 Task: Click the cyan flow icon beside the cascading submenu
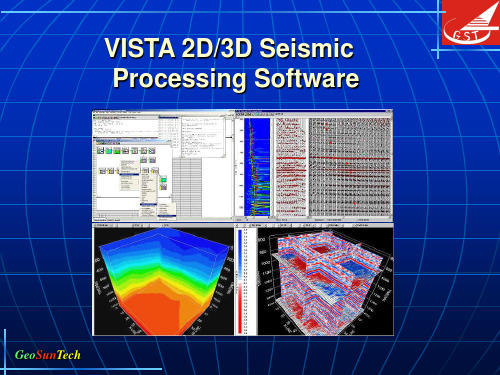coord(163,180)
